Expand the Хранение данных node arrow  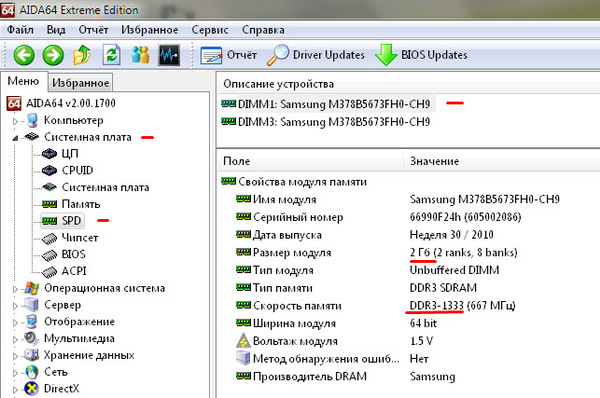pos(15,357)
